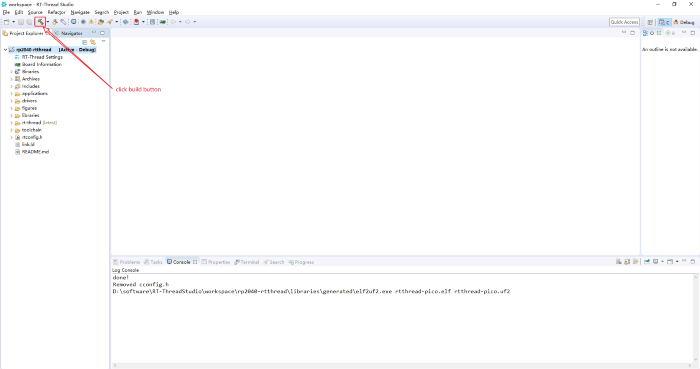The height and width of the screenshot is (369, 700).
Task: Click the Rebuild (hammer with arrow) toolbar icon
Action: tap(55, 22)
